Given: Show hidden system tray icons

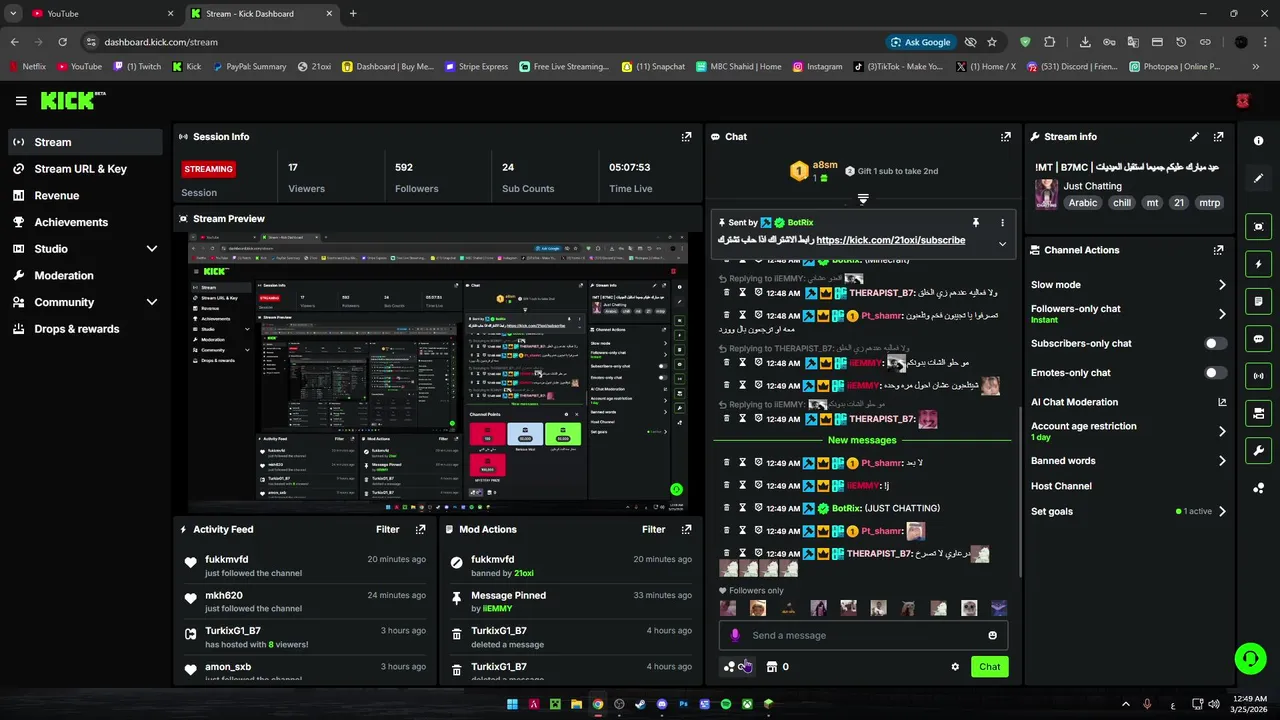Looking at the screenshot, I should pos(1126,704).
